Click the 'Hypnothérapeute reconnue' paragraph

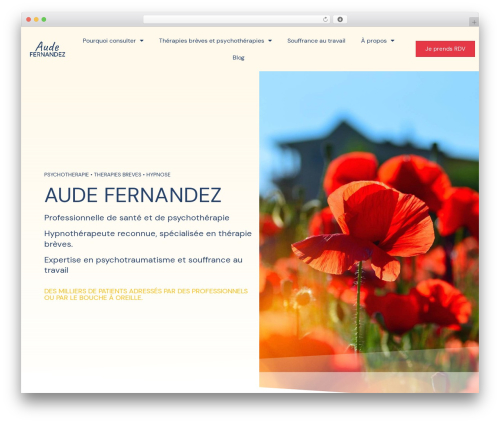click(148, 239)
